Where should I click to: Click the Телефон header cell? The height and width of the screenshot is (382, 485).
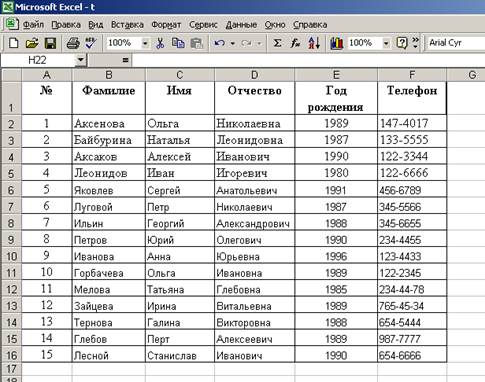(x=412, y=99)
